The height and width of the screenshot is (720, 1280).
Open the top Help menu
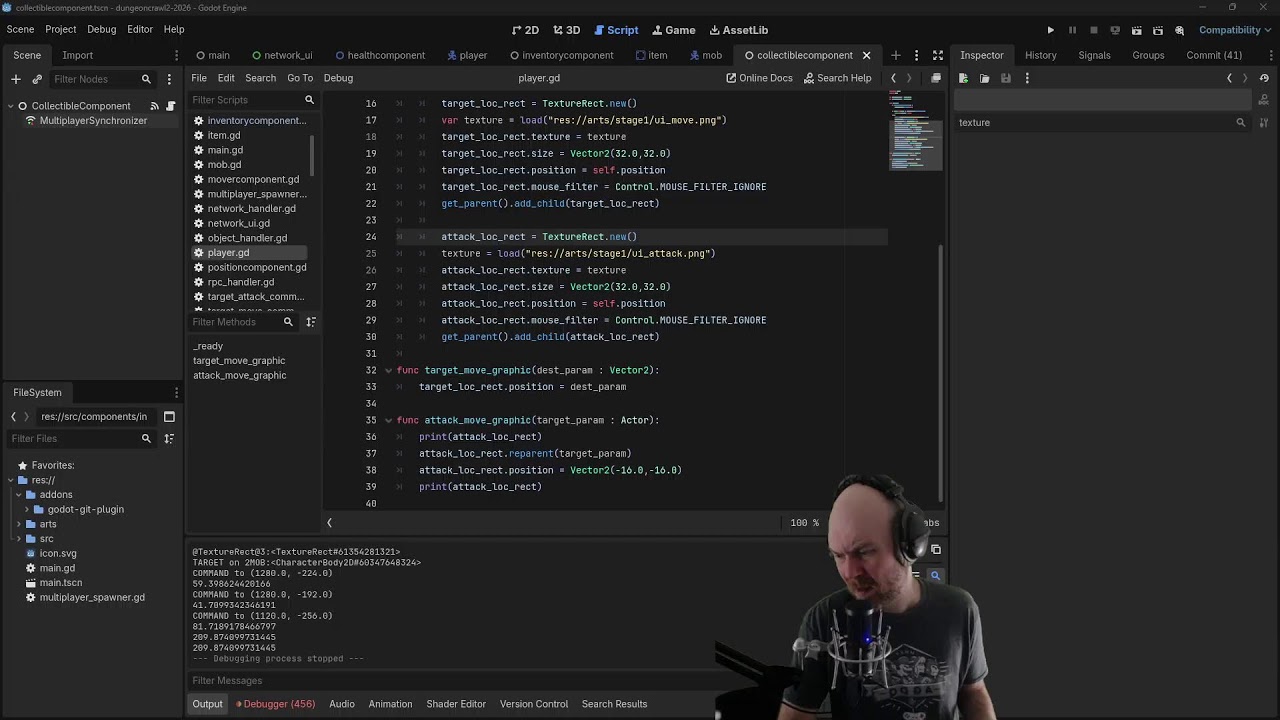[174, 29]
